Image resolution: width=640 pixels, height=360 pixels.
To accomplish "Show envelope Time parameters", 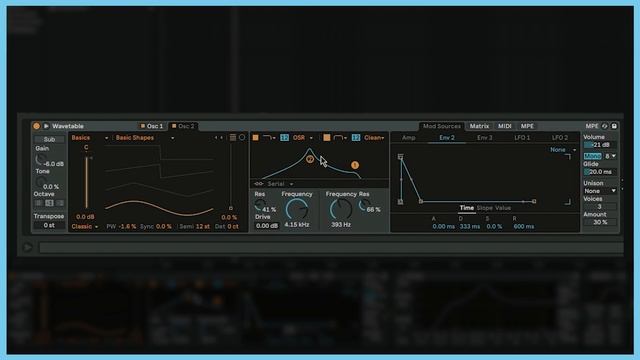I will 467,208.
